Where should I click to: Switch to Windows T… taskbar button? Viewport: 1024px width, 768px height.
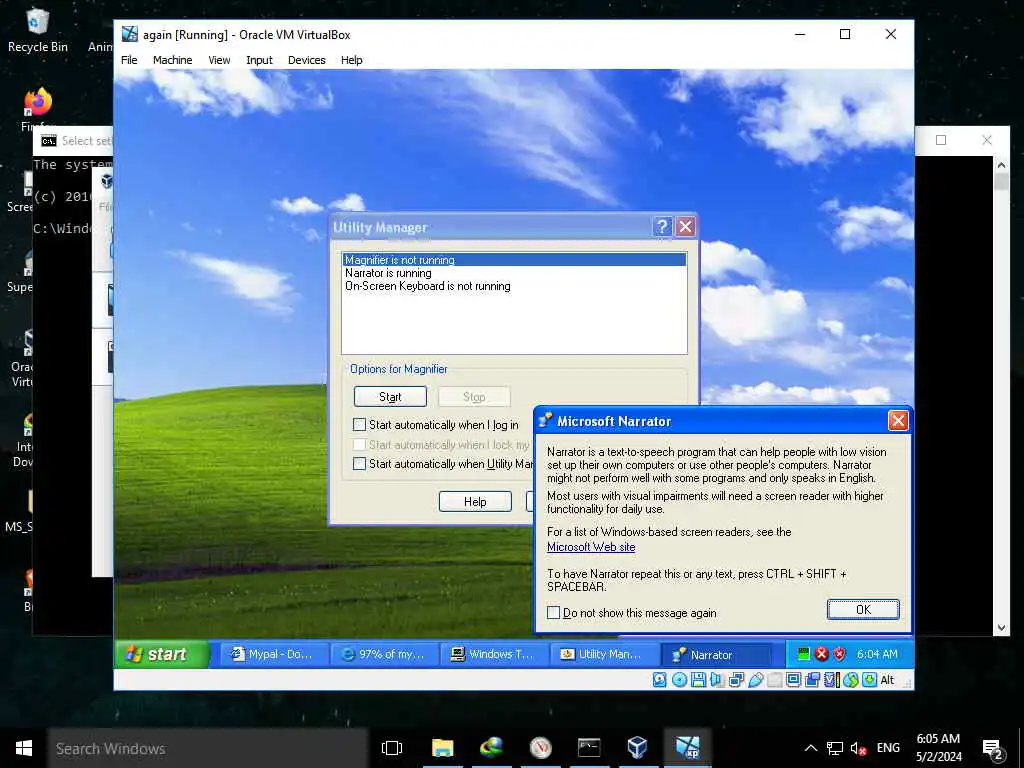tap(493, 654)
